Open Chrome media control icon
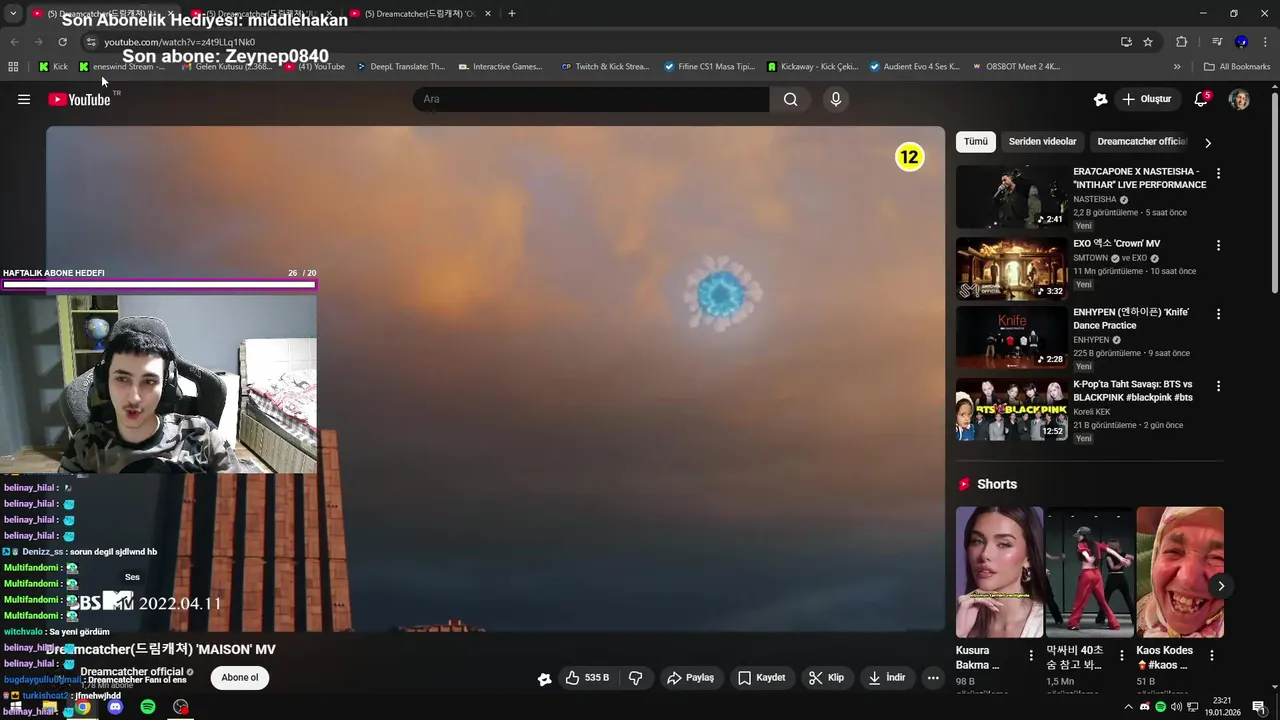Screen dimensions: 1280x720 tap(1217, 42)
